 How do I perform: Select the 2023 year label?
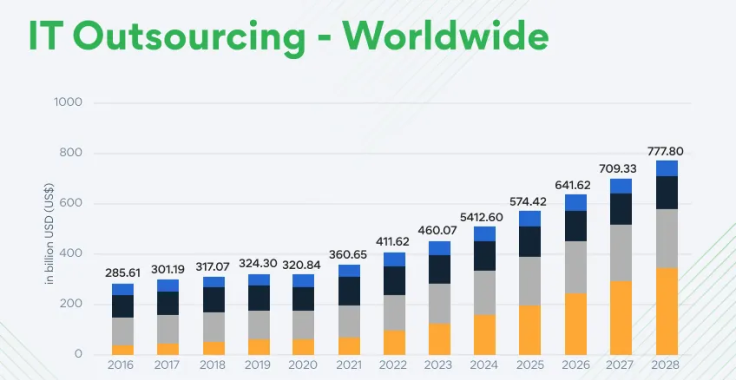439,365
